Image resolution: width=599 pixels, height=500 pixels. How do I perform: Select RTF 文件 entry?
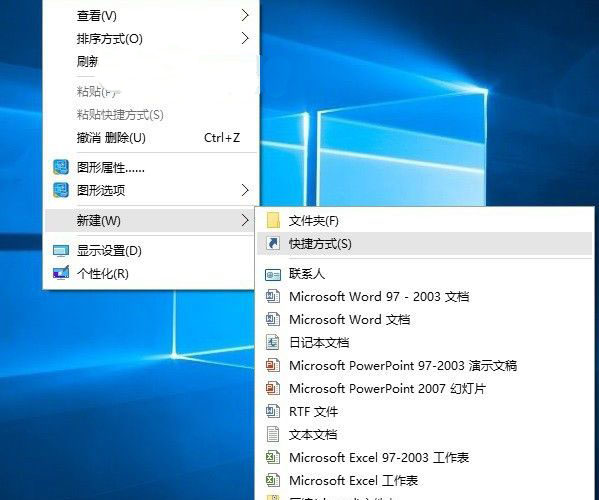425,411
